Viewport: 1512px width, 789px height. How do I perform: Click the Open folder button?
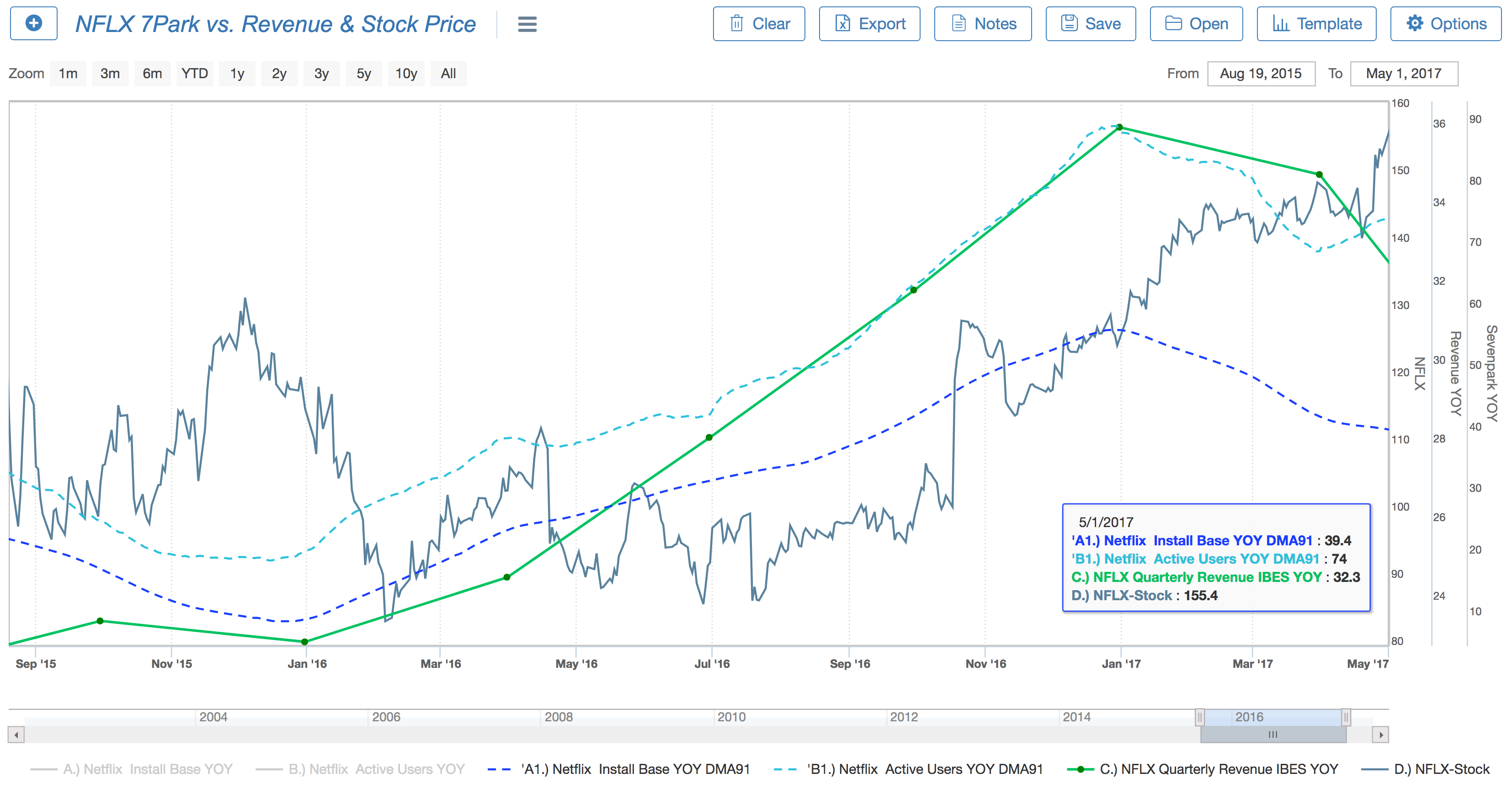pyautogui.click(x=1196, y=23)
